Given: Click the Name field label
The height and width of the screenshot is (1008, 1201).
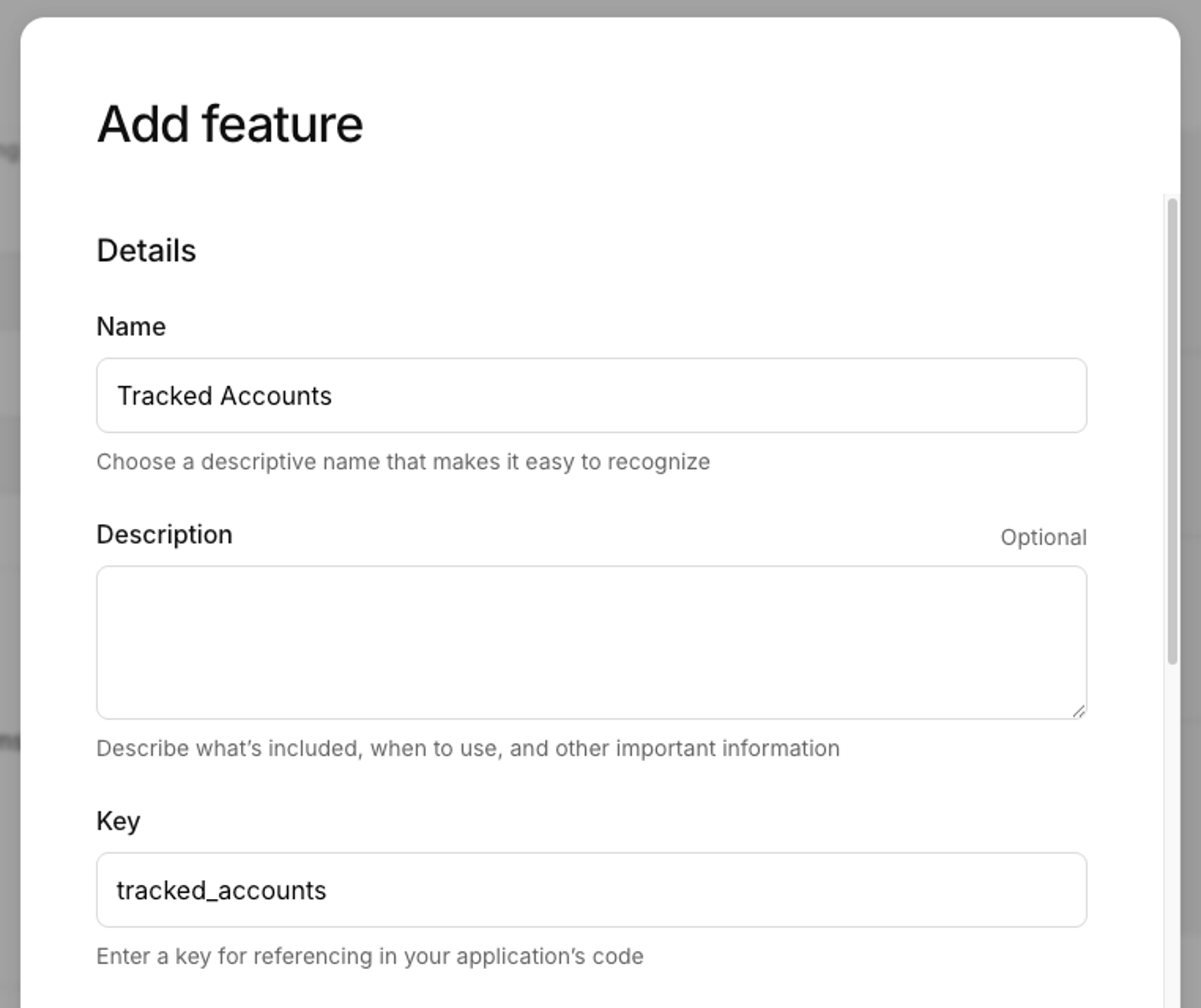Looking at the screenshot, I should click(131, 326).
